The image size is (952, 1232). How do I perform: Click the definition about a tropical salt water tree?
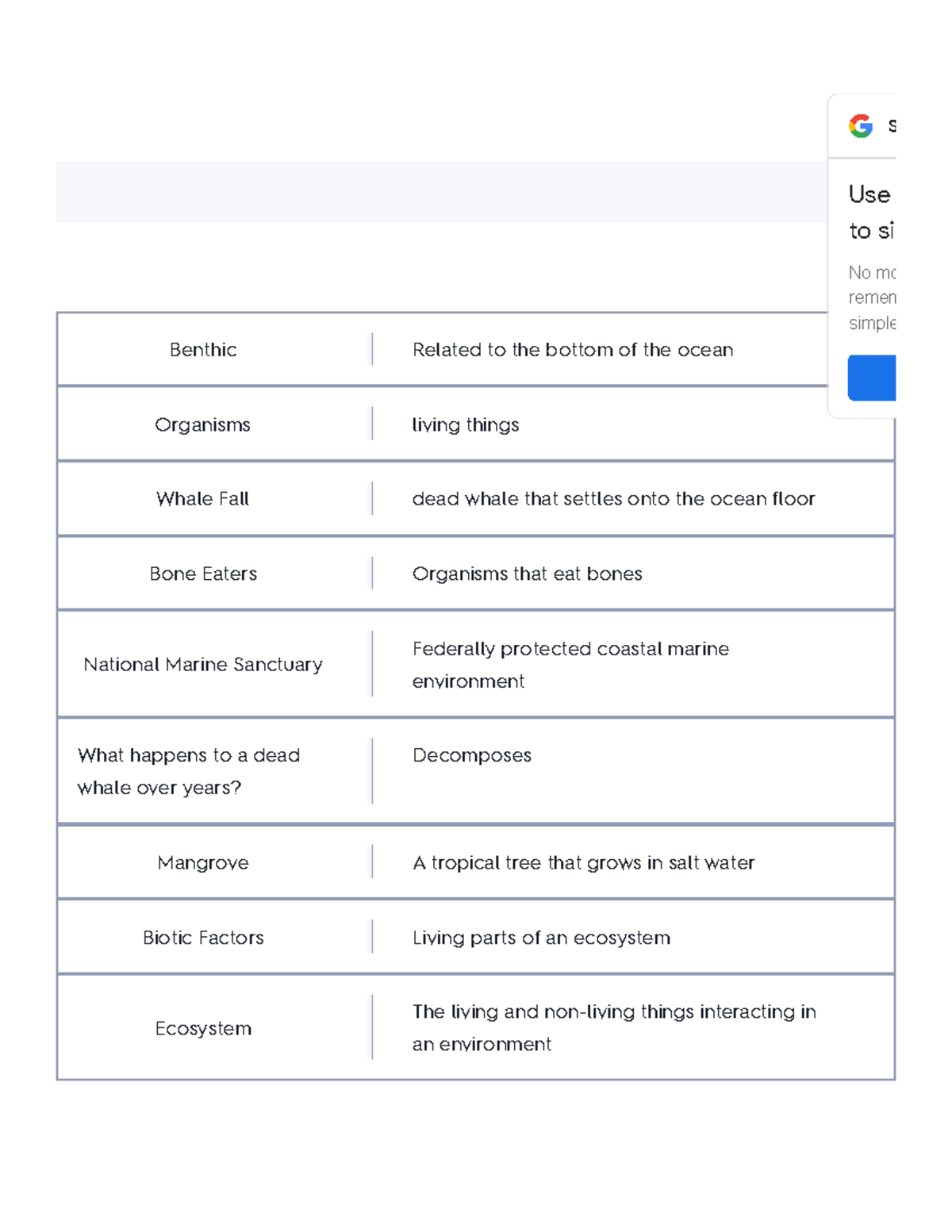(583, 862)
